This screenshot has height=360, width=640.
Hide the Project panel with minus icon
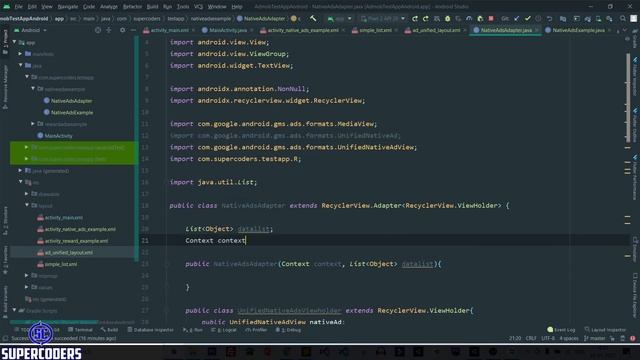[133, 30]
